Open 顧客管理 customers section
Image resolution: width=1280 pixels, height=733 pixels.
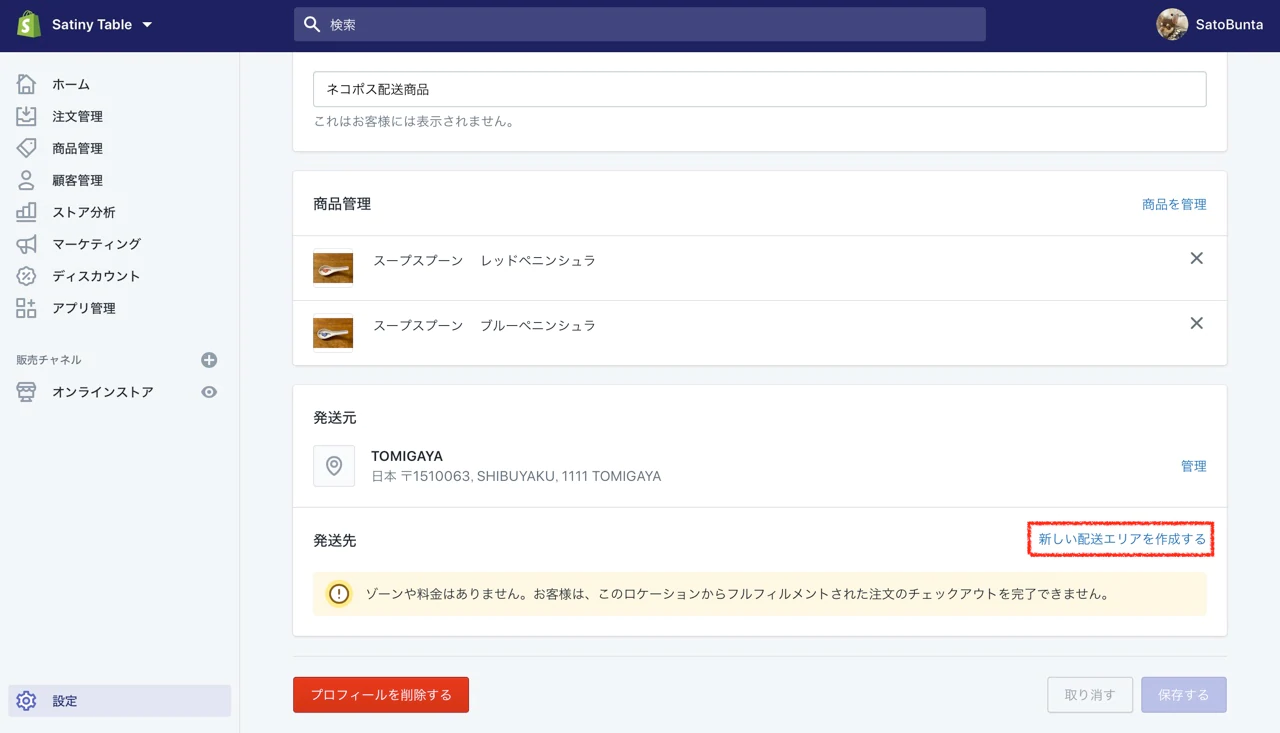pyautogui.click(x=77, y=181)
